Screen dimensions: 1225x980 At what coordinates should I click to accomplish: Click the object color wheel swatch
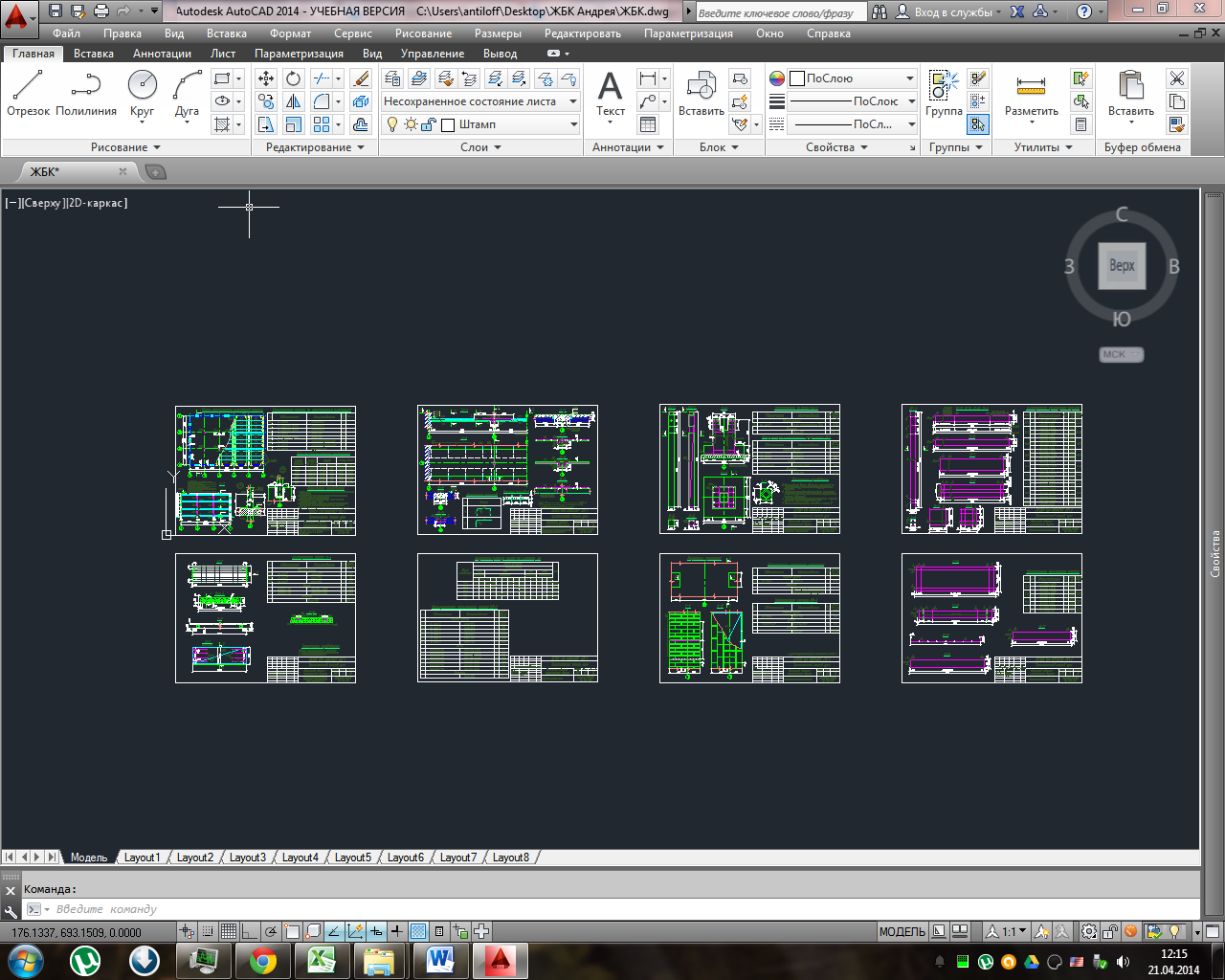click(x=777, y=78)
